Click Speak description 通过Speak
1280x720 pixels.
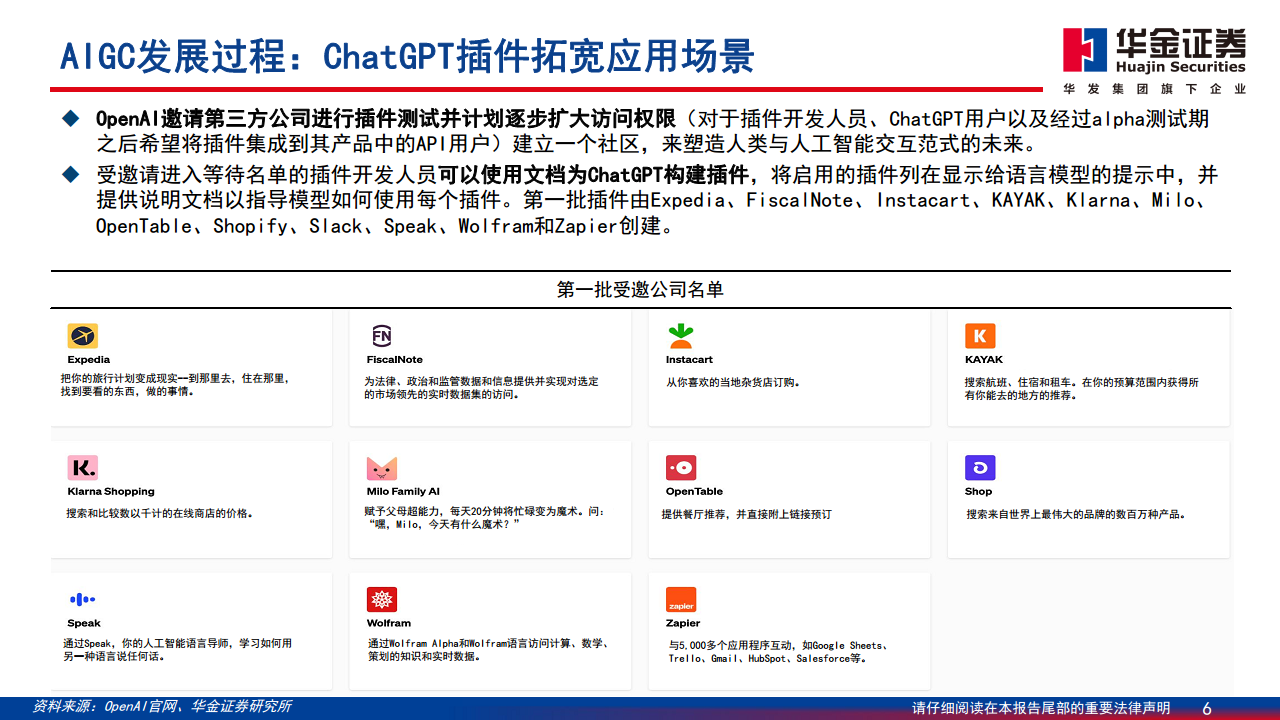click(178, 651)
